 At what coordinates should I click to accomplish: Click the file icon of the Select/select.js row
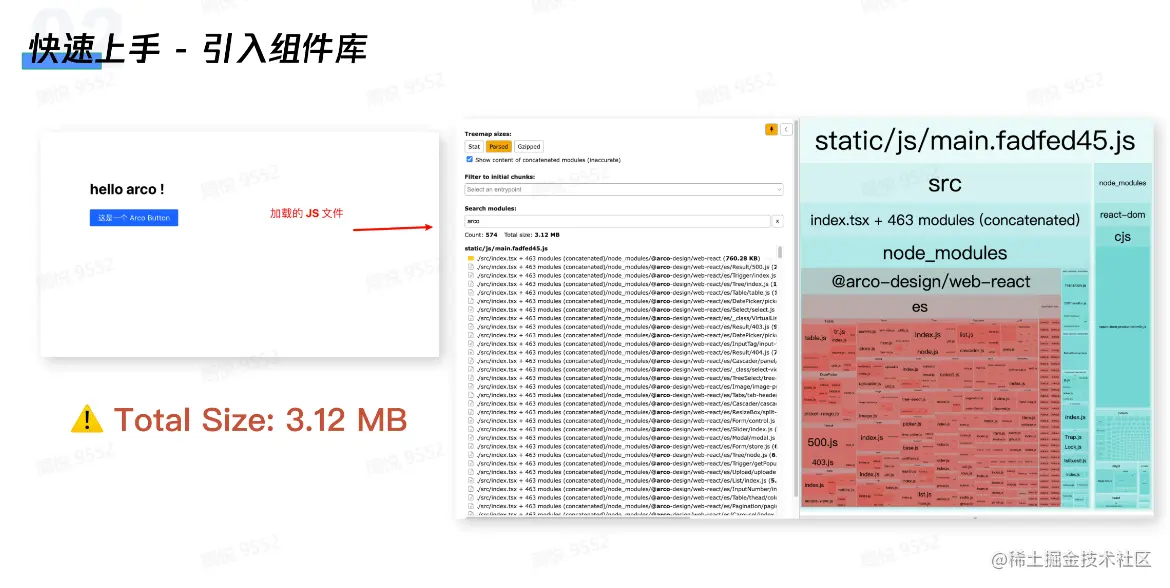(x=471, y=310)
